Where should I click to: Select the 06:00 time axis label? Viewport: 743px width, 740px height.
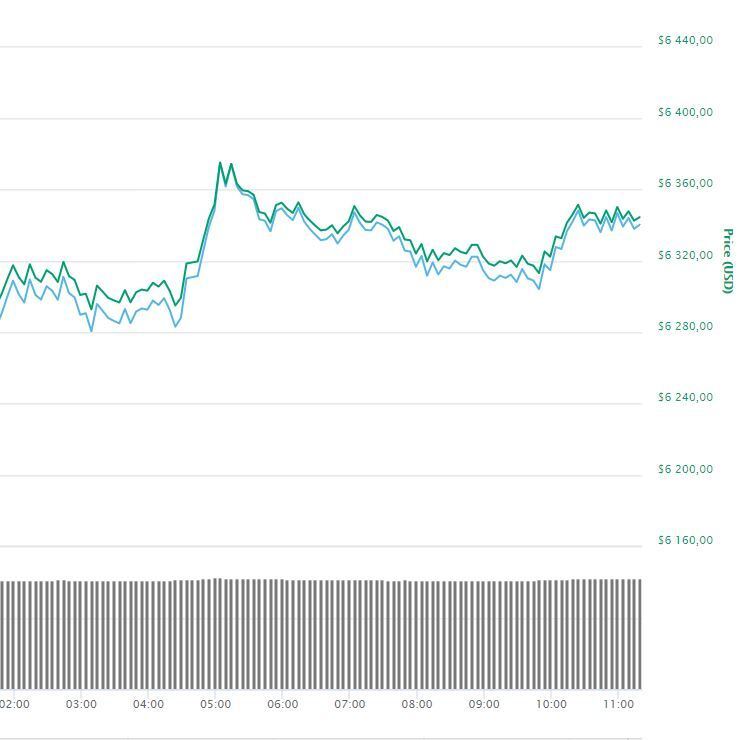click(x=282, y=704)
